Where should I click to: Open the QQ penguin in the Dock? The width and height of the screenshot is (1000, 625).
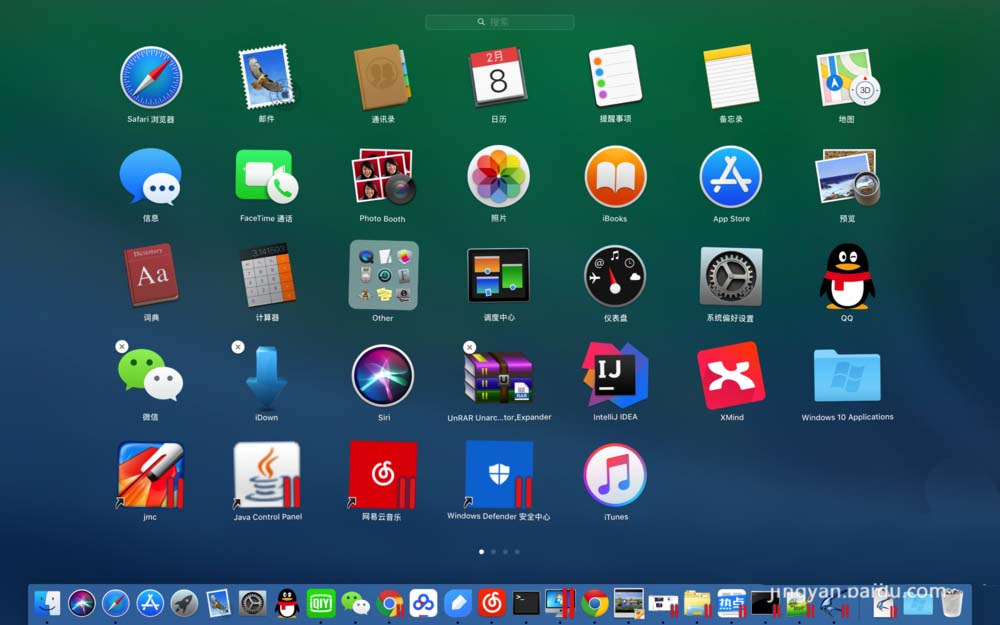pos(287,603)
